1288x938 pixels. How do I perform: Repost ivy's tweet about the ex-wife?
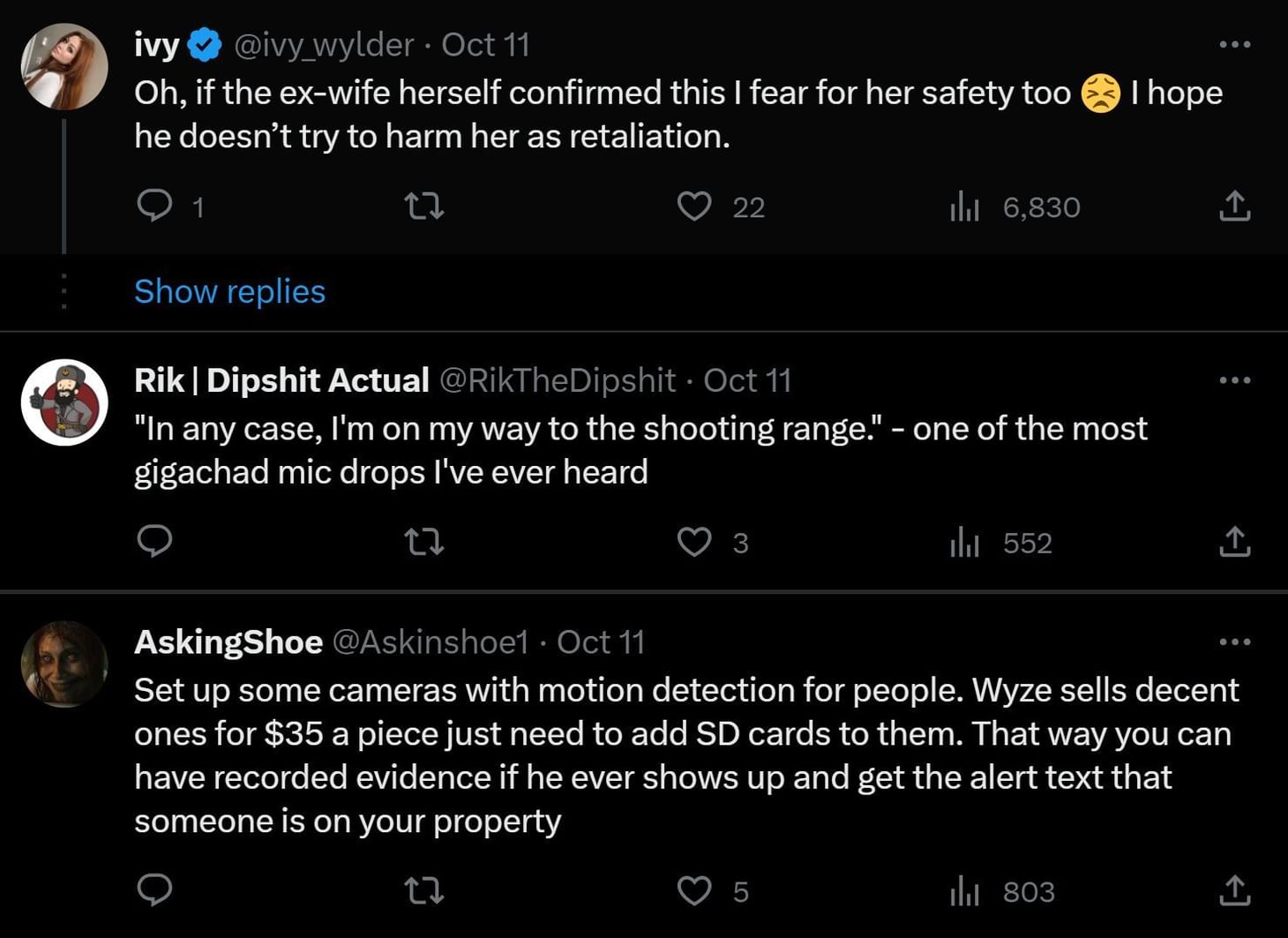pyautogui.click(x=423, y=206)
